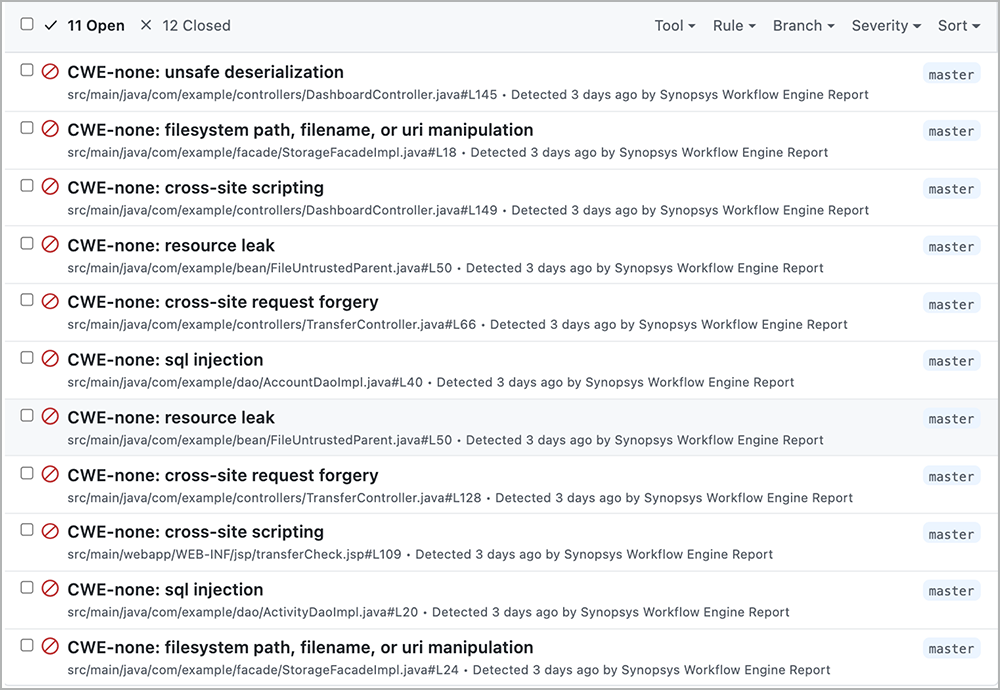
Task: Click the alert icon beside unsafe deserialization
Action: click(50, 72)
